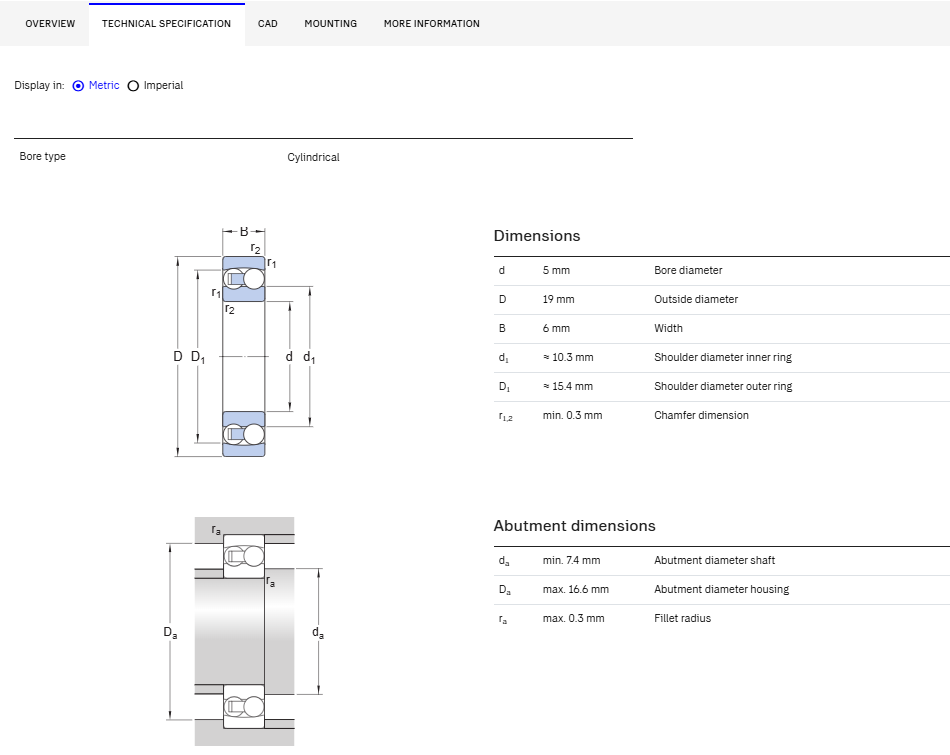Image resolution: width=950 pixels, height=755 pixels.
Task: Click the min. 0.3 mm chamfer value
Action: tap(573, 416)
